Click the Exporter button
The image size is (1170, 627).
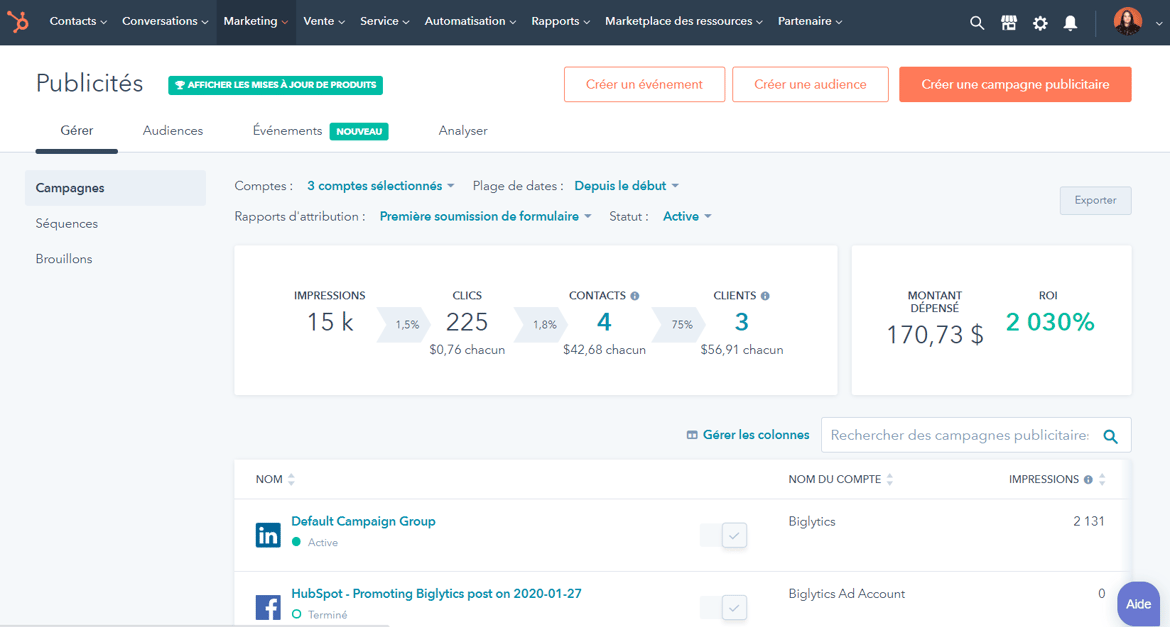[x=1095, y=200]
